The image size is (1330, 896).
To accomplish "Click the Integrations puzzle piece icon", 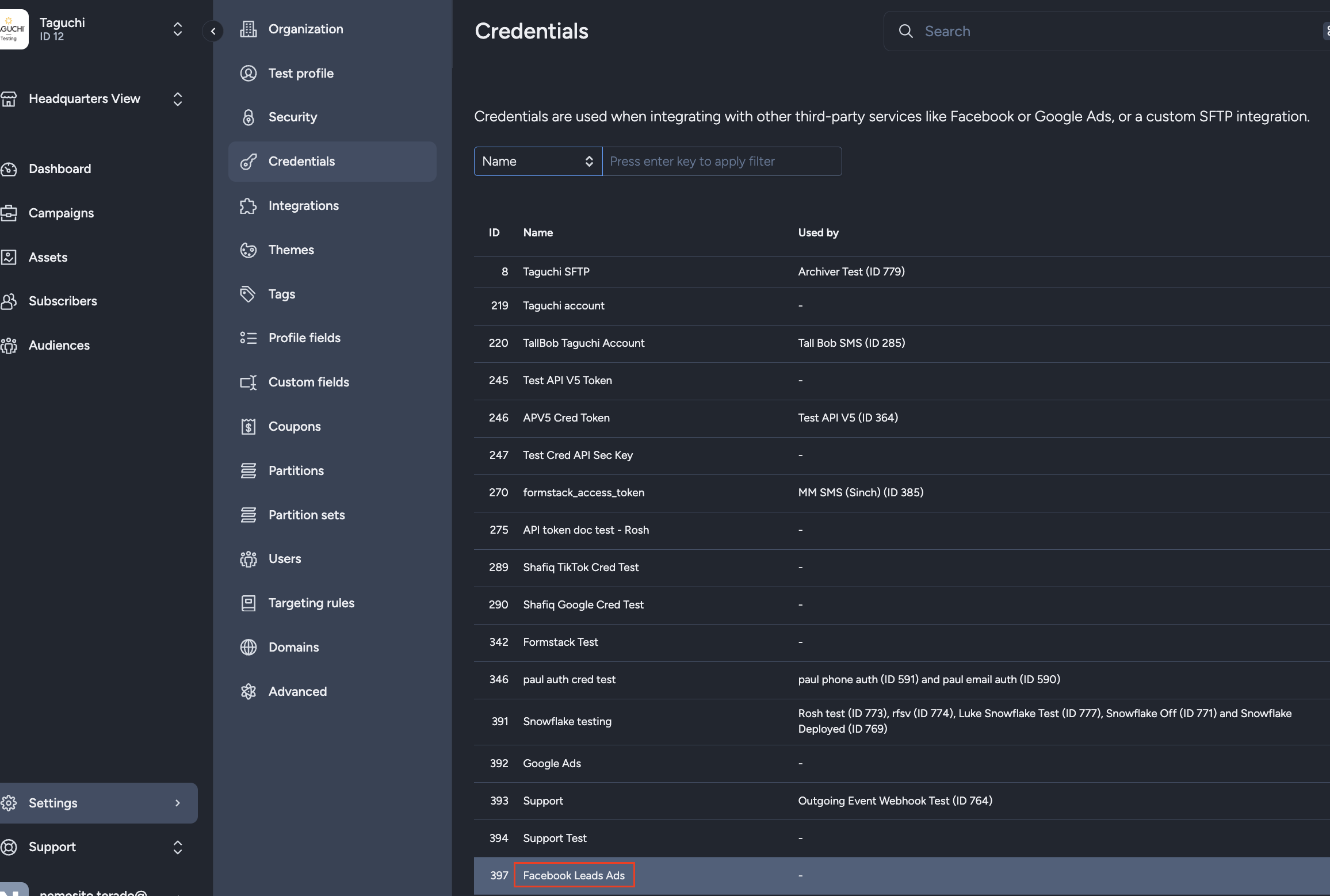I will (x=248, y=206).
